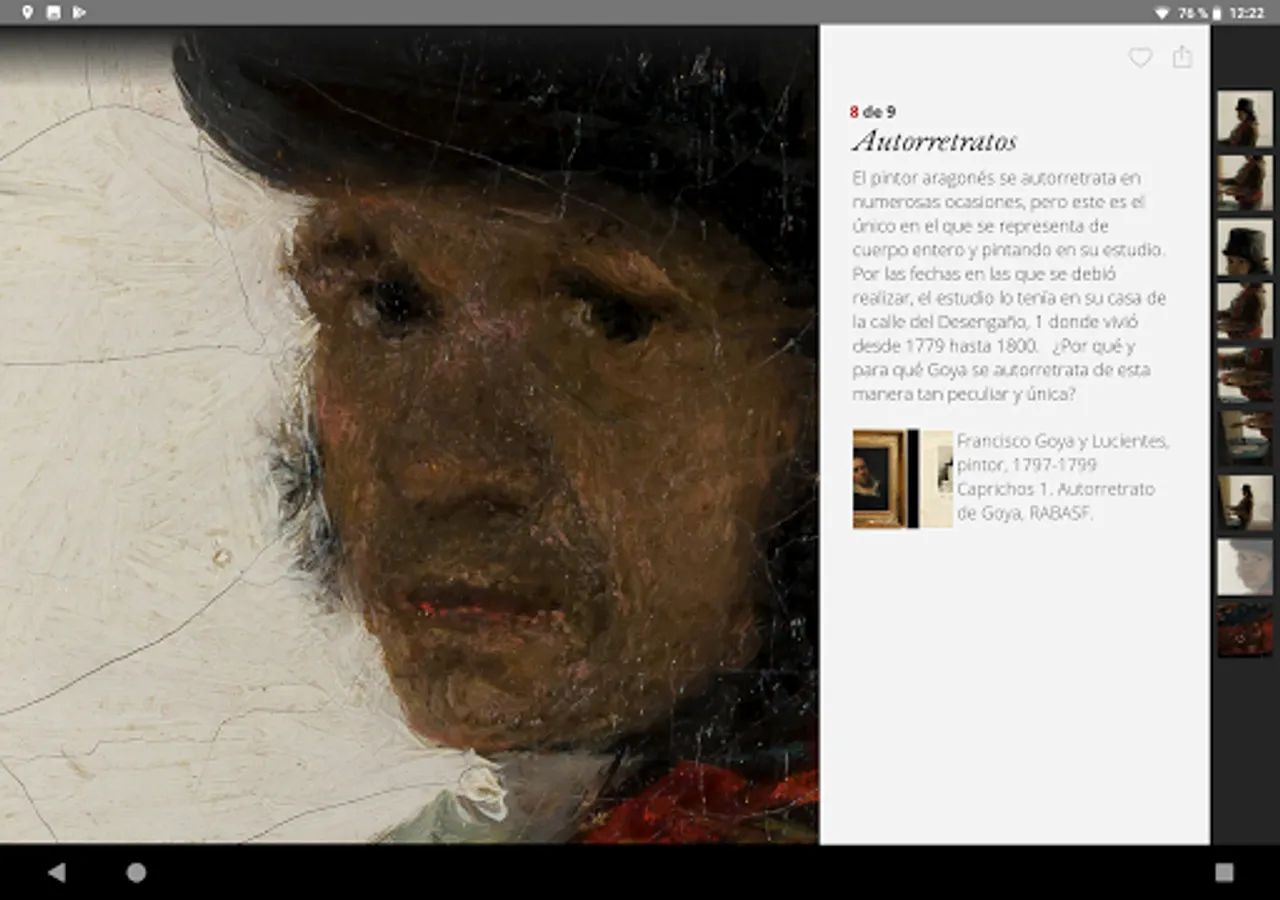1280x900 pixels.
Task: Select the seventh full-figure thumbnail
Action: coord(1245,503)
